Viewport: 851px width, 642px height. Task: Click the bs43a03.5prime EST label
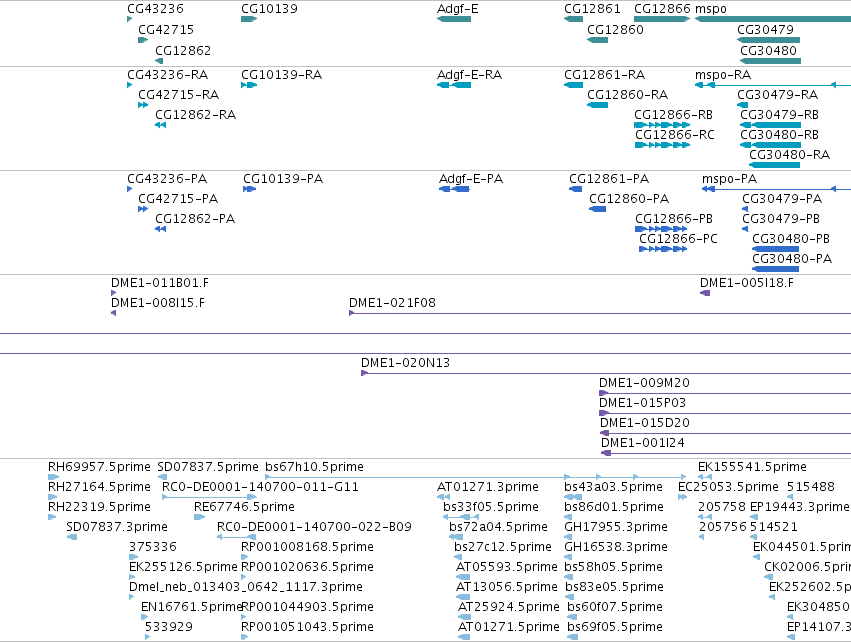[613, 487]
